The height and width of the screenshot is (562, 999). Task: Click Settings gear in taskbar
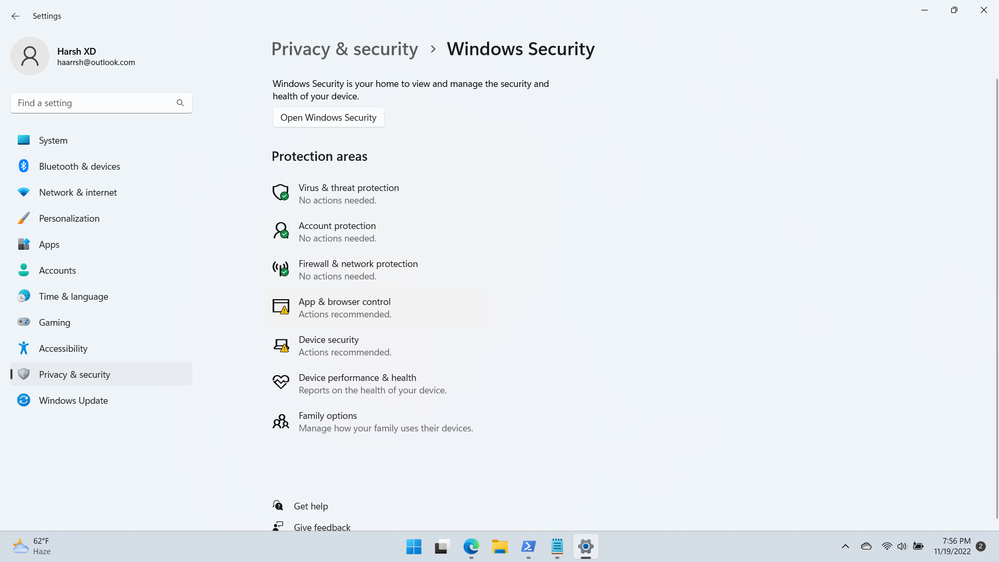[586, 547]
